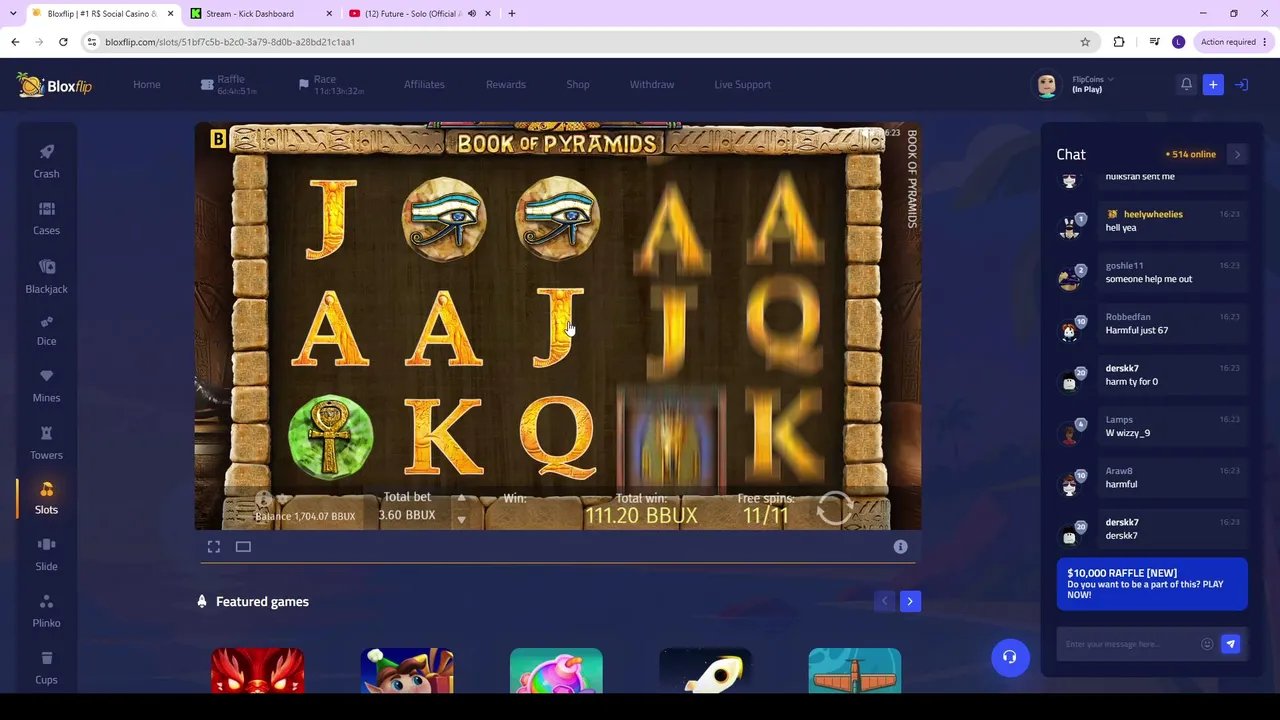Click the heelywheelies username in chat
Image resolution: width=1280 pixels, height=720 pixels.
(x=1153, y=214)
